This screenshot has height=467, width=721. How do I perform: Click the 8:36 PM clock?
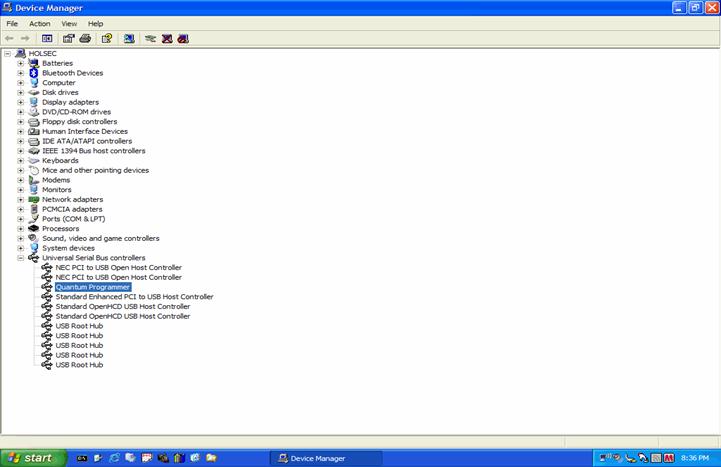pyautogui.click(x=695, y=458)
